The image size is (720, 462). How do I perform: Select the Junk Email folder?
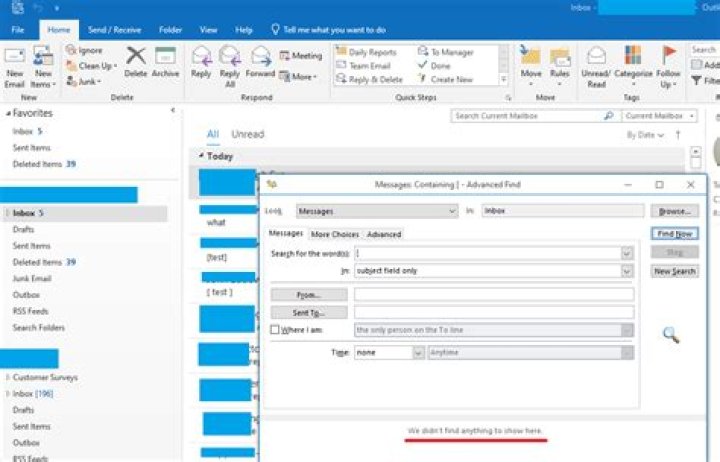coord(32,278)
